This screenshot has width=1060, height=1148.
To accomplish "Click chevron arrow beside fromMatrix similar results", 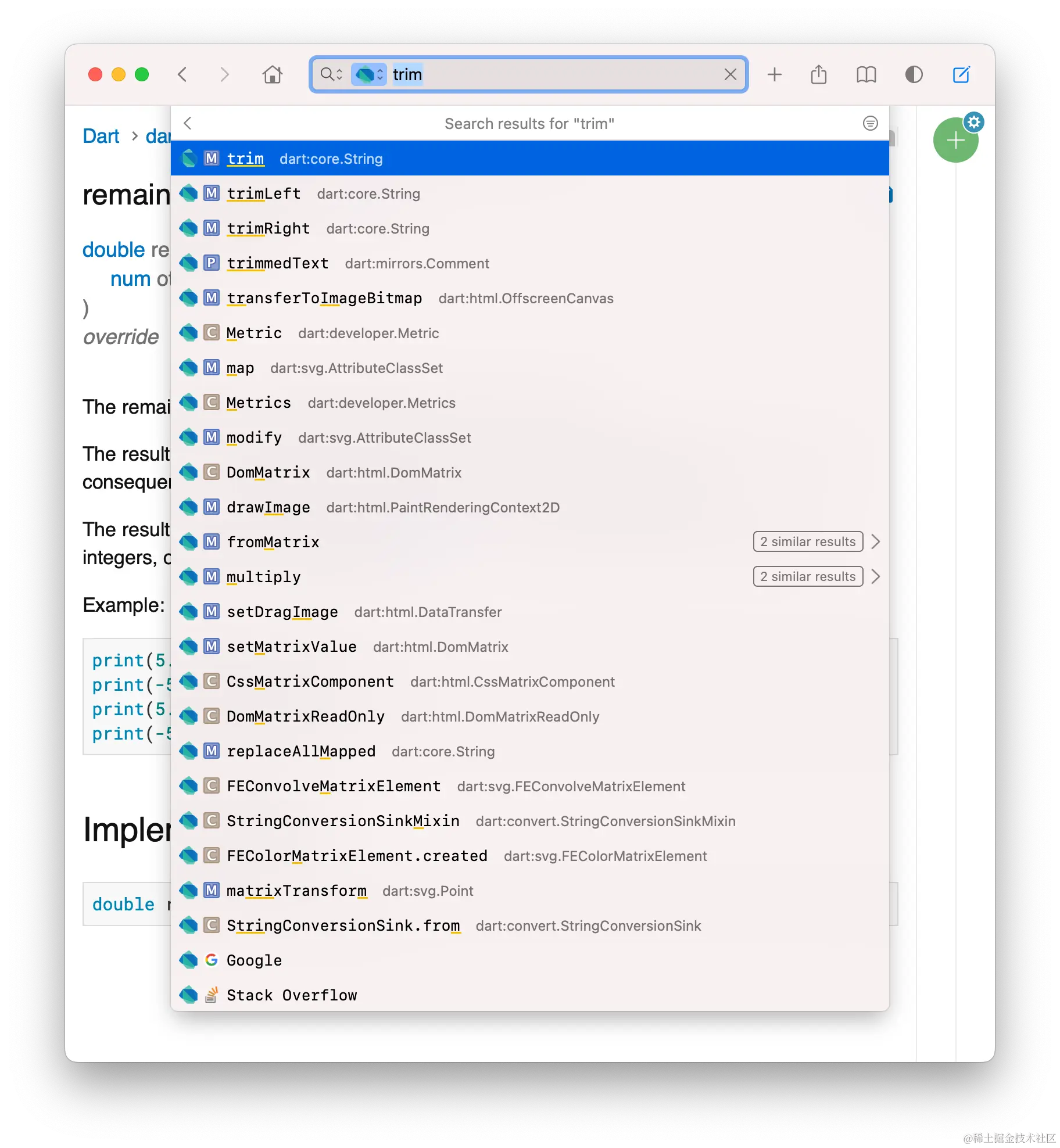I will pos(876,541).
